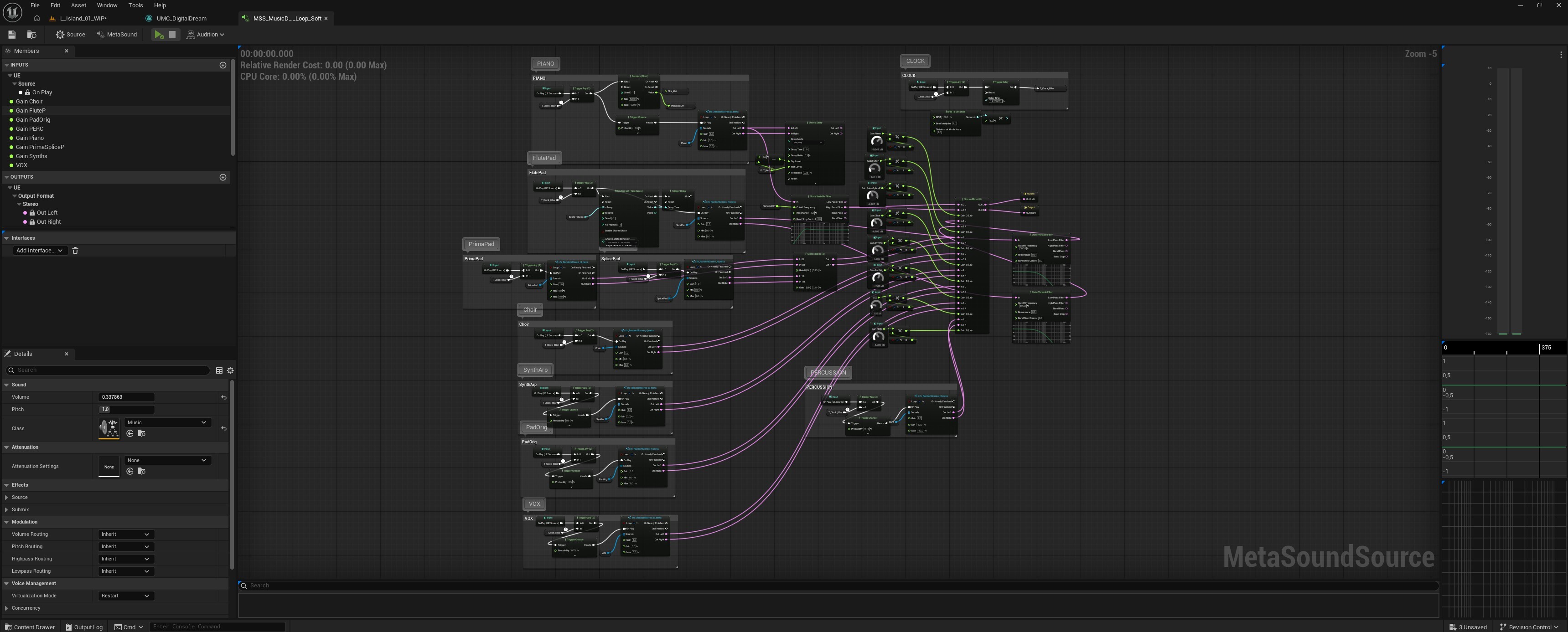Reset Volume to default arrow
This screenshot has height=632, width=1568.
(223, 397)
